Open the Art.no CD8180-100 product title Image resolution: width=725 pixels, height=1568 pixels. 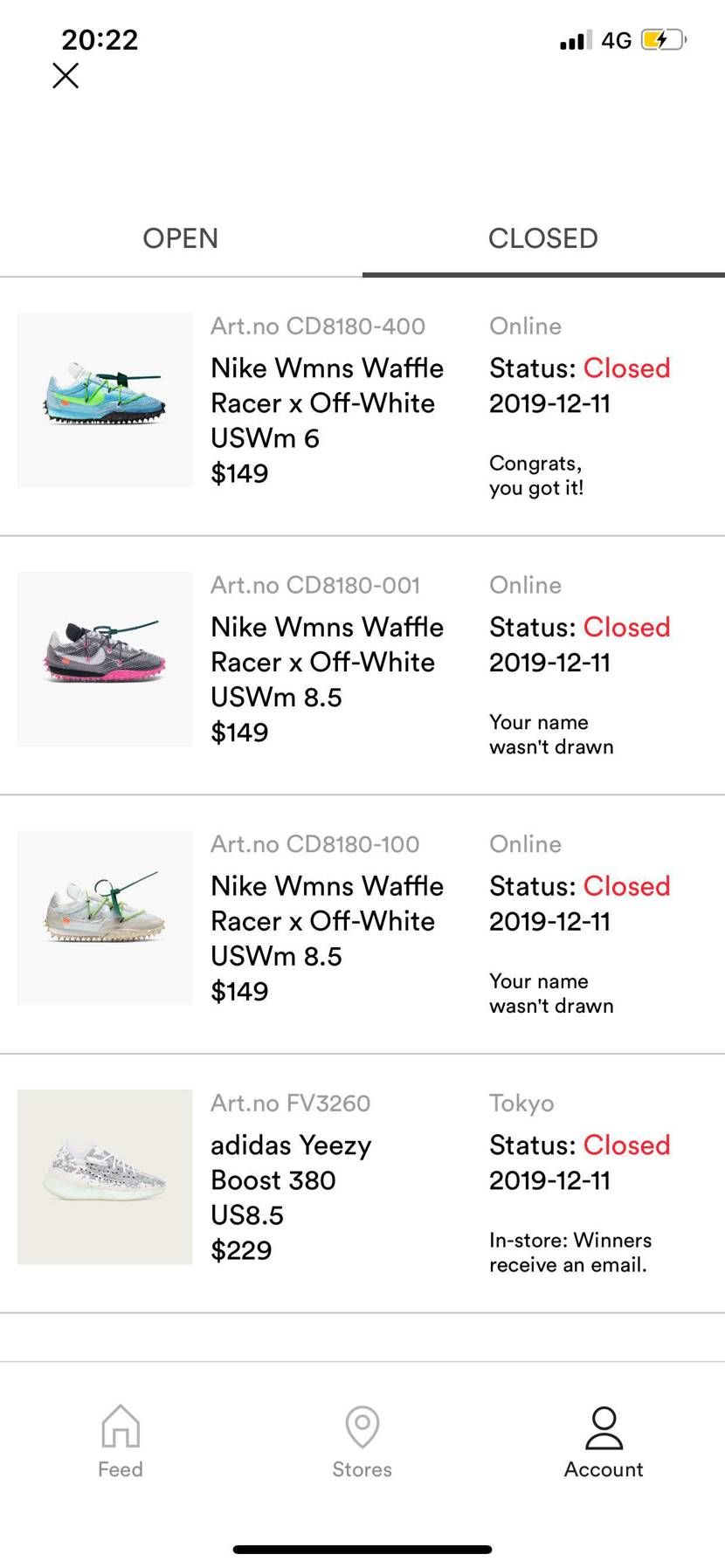[327, 921]
